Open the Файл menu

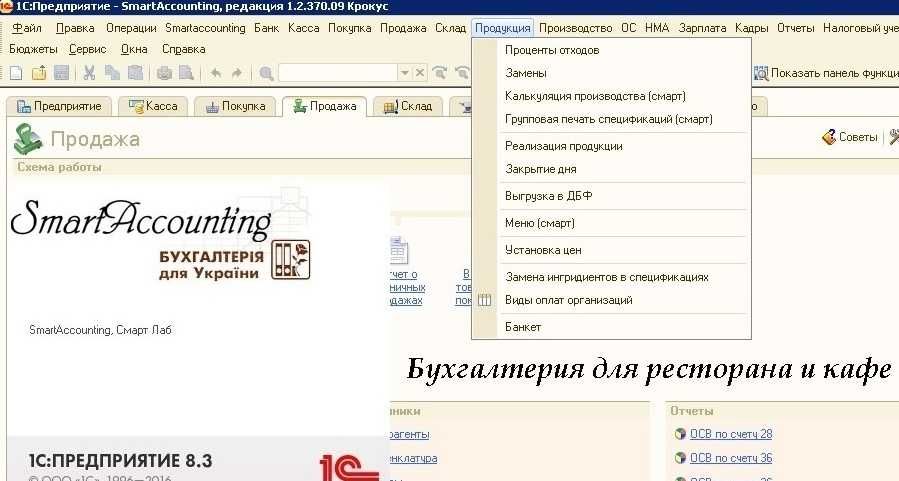(x=27, y=28)
